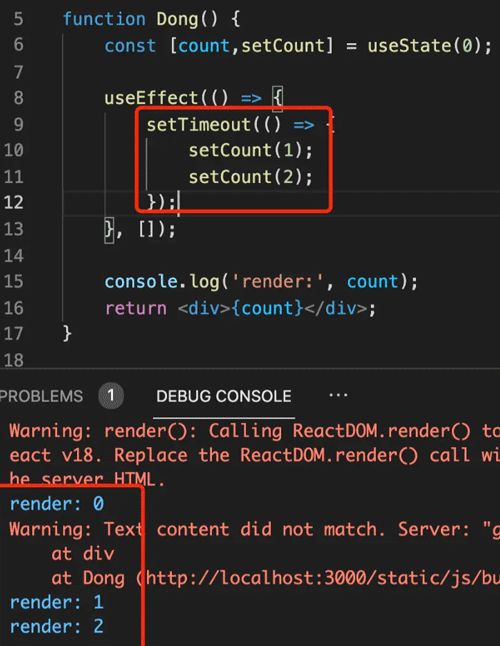Click the 'const' keyword on line 6
This screenshot has height=646, width=500.
[x=130, y=45]
